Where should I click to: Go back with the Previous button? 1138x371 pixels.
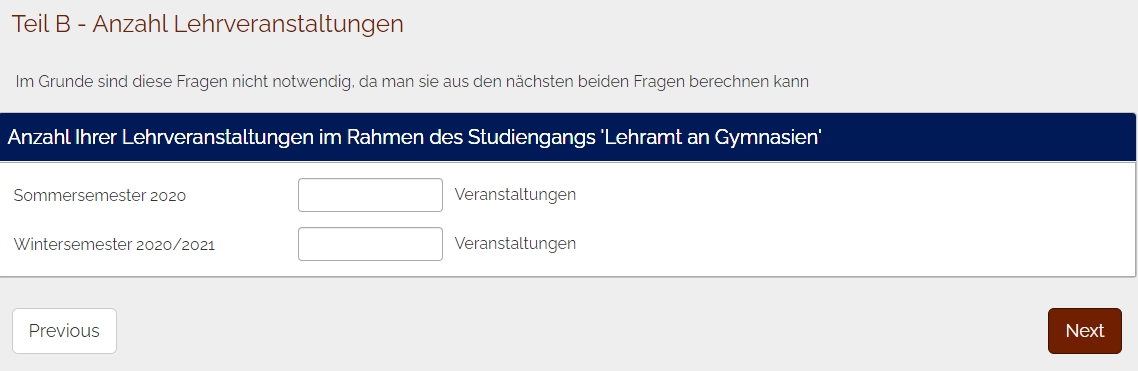coord(64,331)
